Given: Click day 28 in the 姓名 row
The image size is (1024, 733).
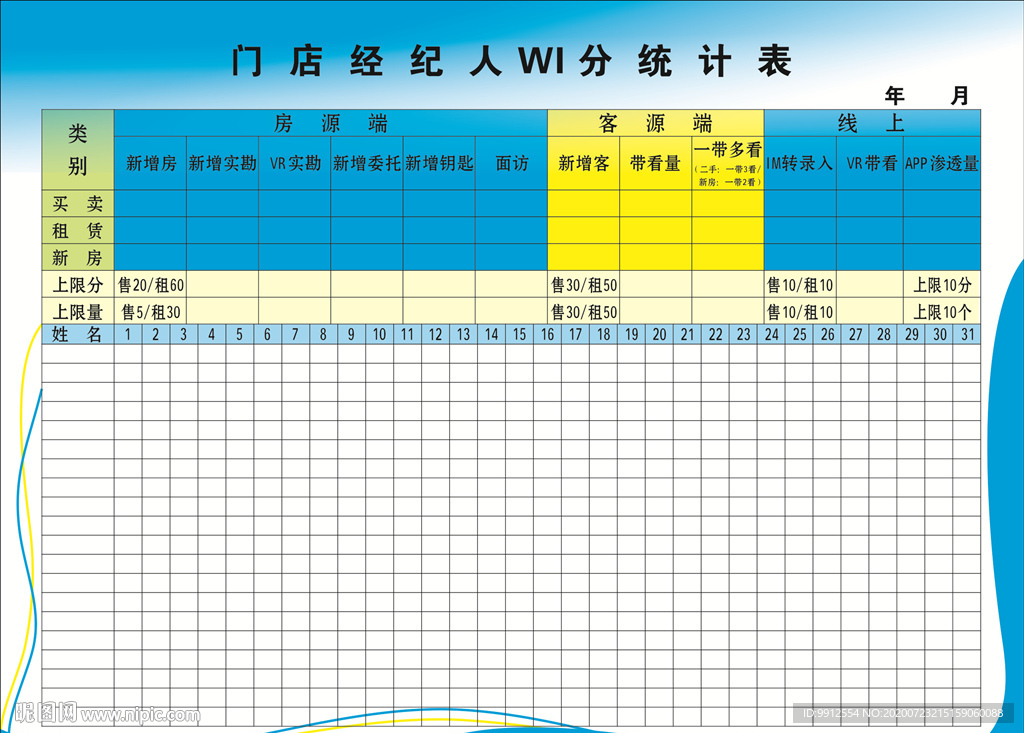Looking at the screenshot, I should coord(884,334).
